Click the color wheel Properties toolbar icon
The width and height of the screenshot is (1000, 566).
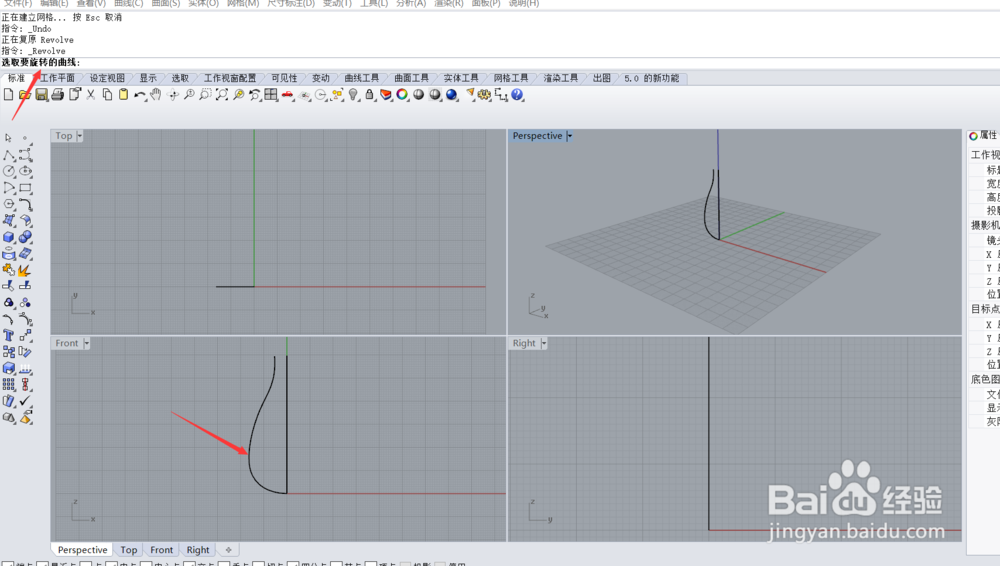pyautogui.click(x=402, y=95)
